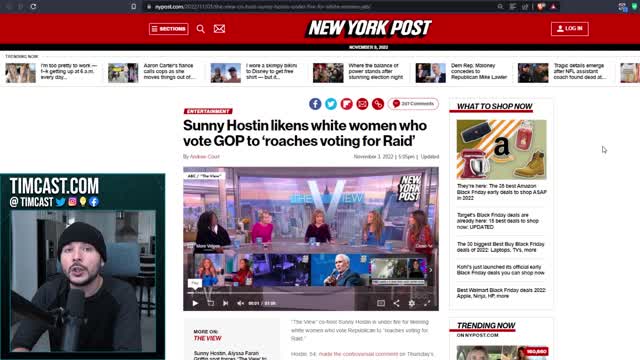Viewport: 640px width, 360px height.
Task: Play the video in the article
Action: 195,303
